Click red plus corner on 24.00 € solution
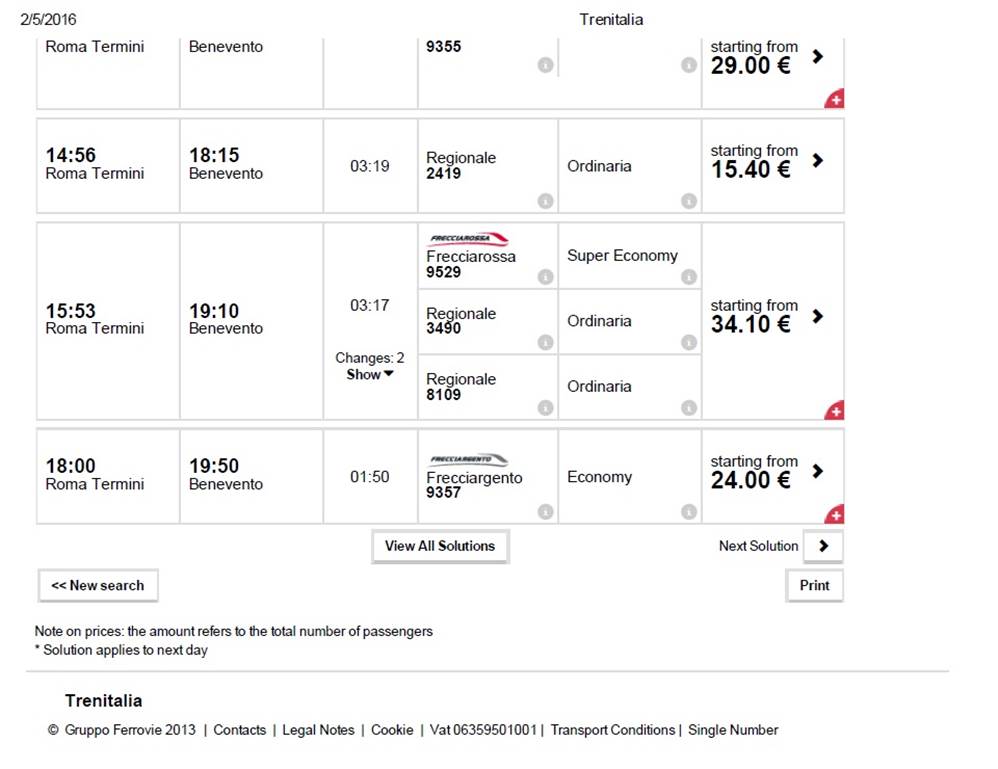This screenshot has width=998, height=769. coord(836,514)
